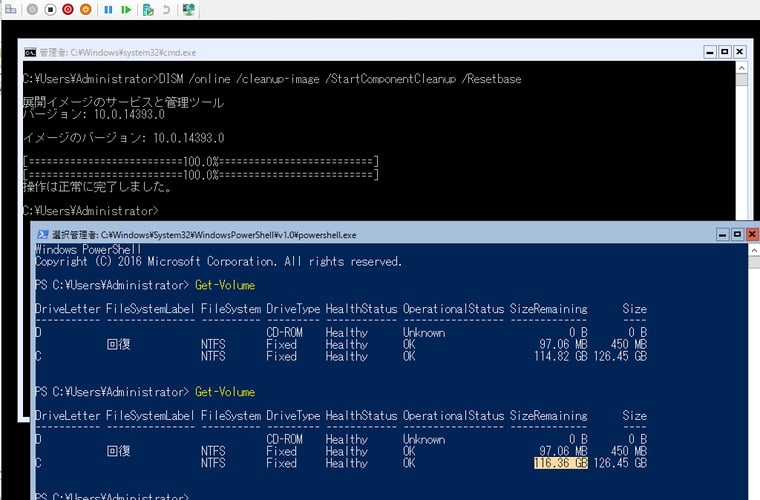
Task: Maximize the cmd.exe window
Action: coord(725,52)
